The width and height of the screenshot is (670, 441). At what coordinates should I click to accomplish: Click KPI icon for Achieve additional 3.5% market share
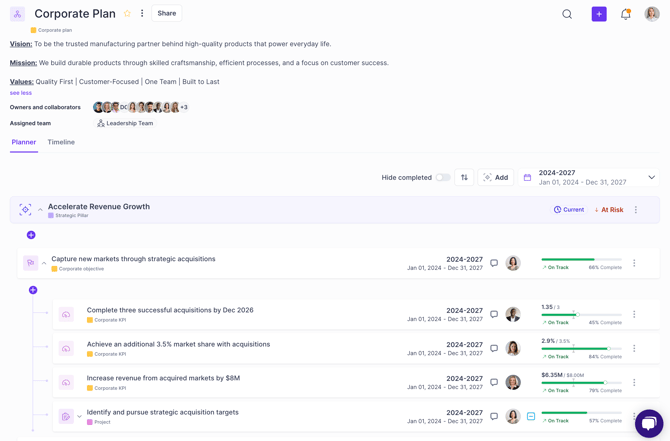[x=66, y=349]
